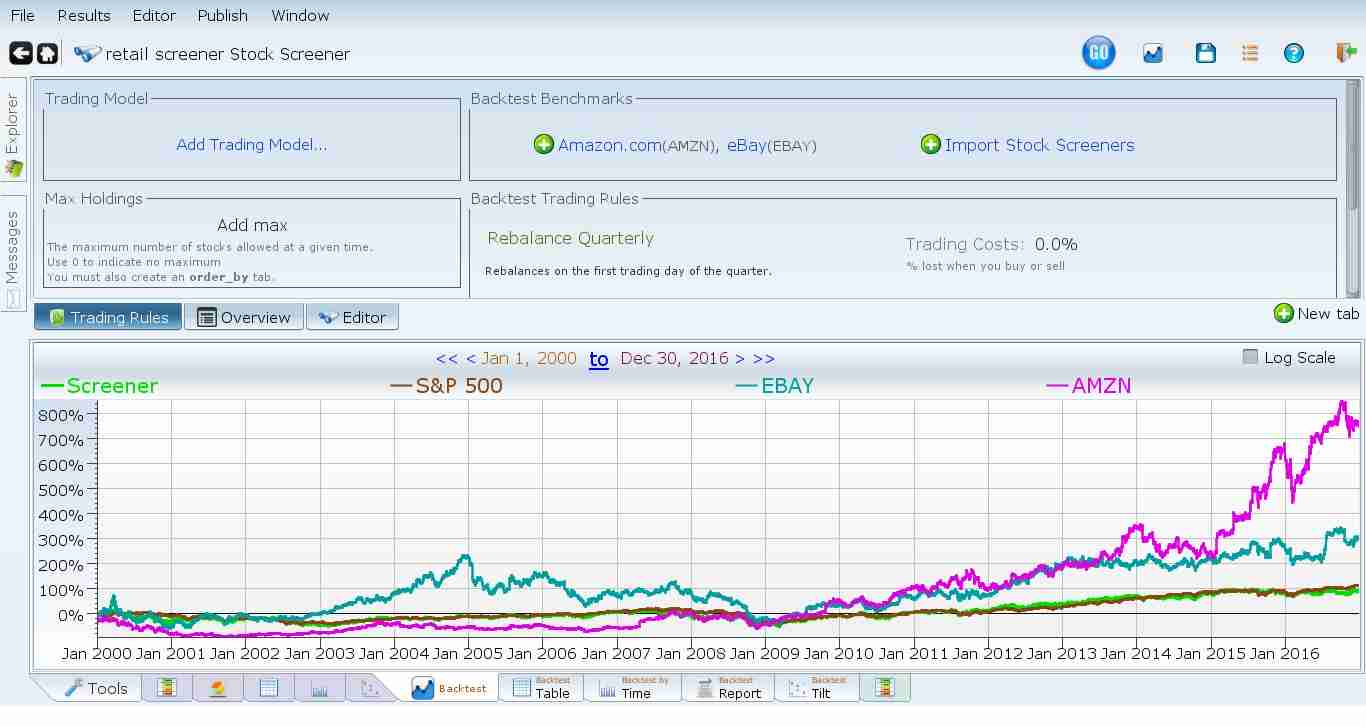
Task: Open the Backtest by Time tab
Action: tap(633, 688)
